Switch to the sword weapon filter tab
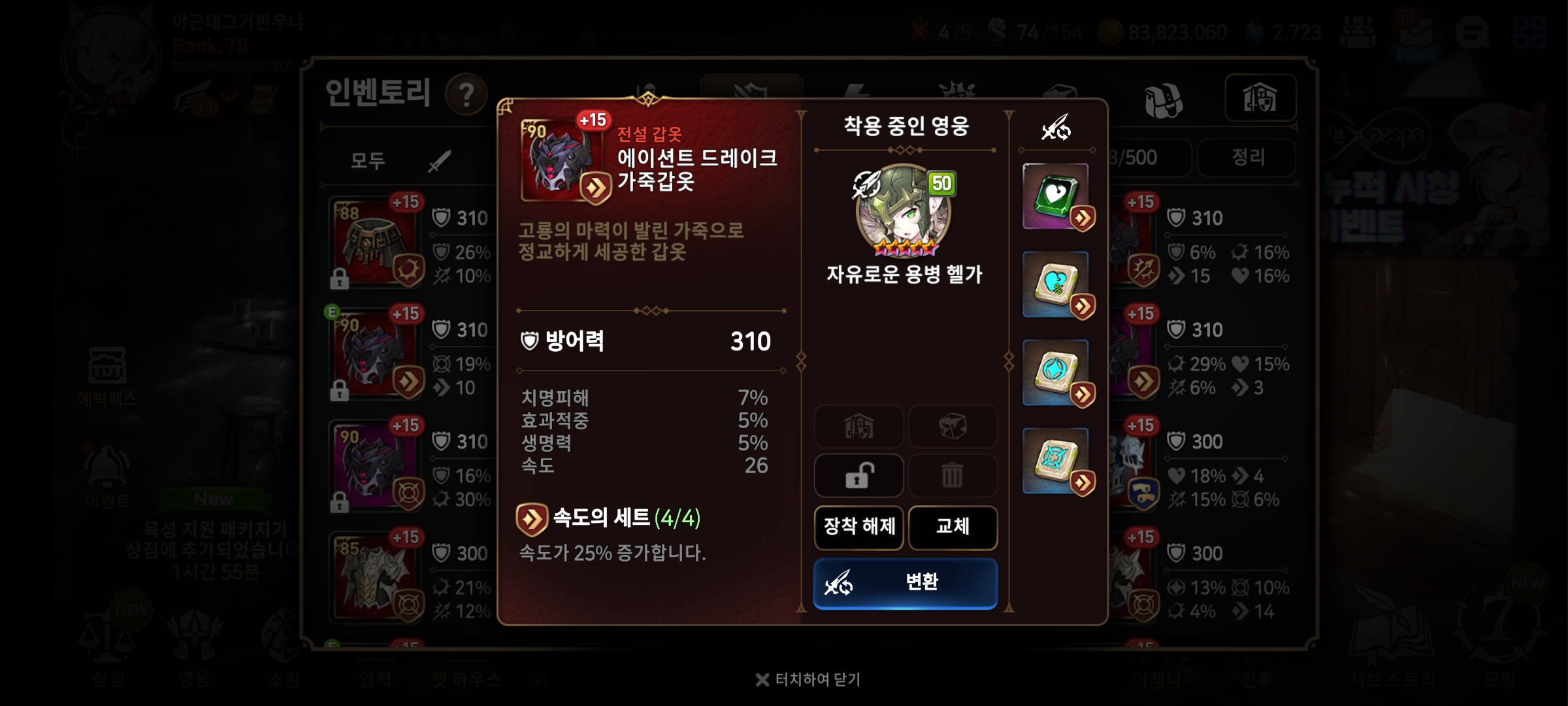The width and height of the screenshot is (1568, 706). [439, 160]
